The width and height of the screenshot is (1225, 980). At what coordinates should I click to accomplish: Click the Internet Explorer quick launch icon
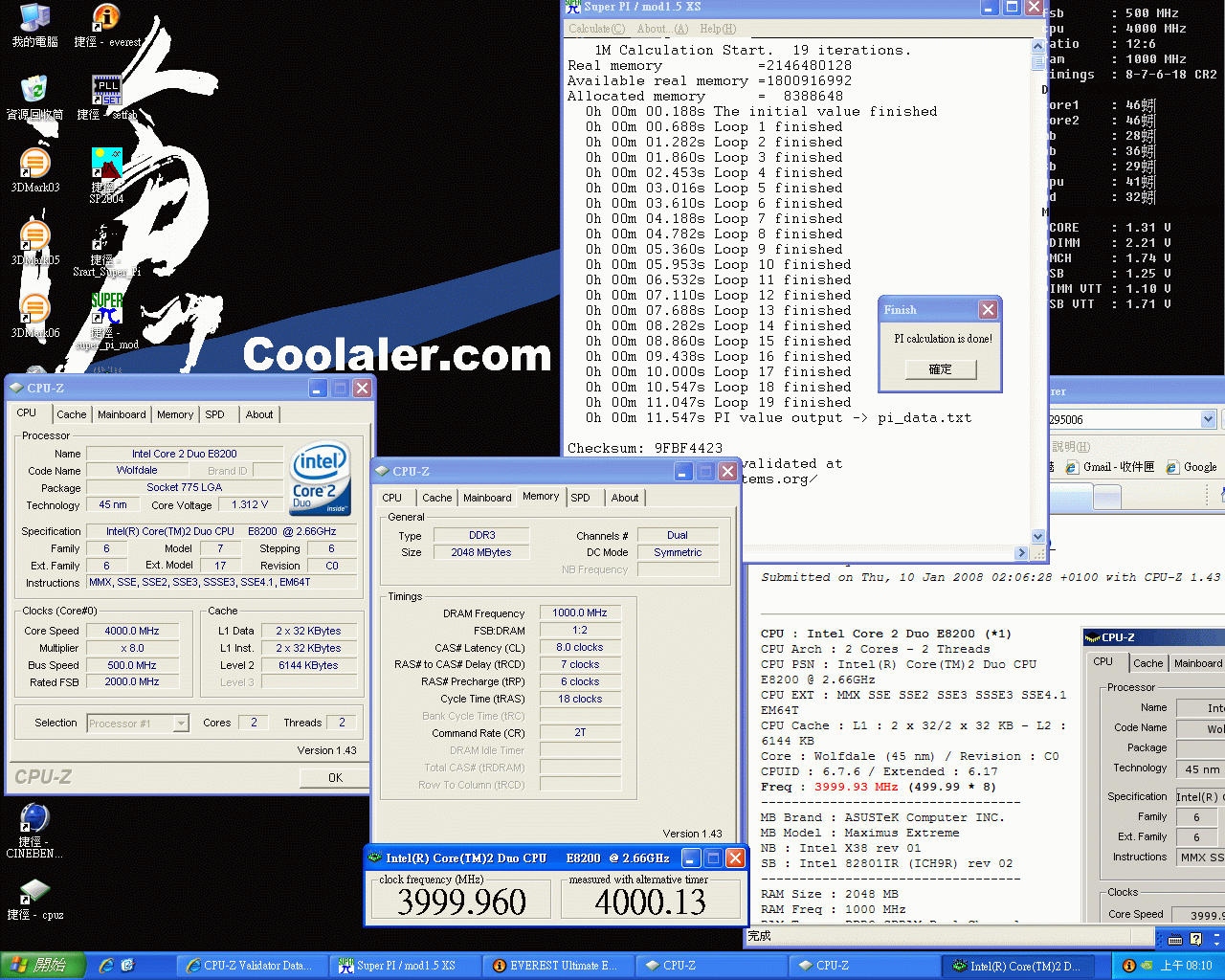pos(106,966)
